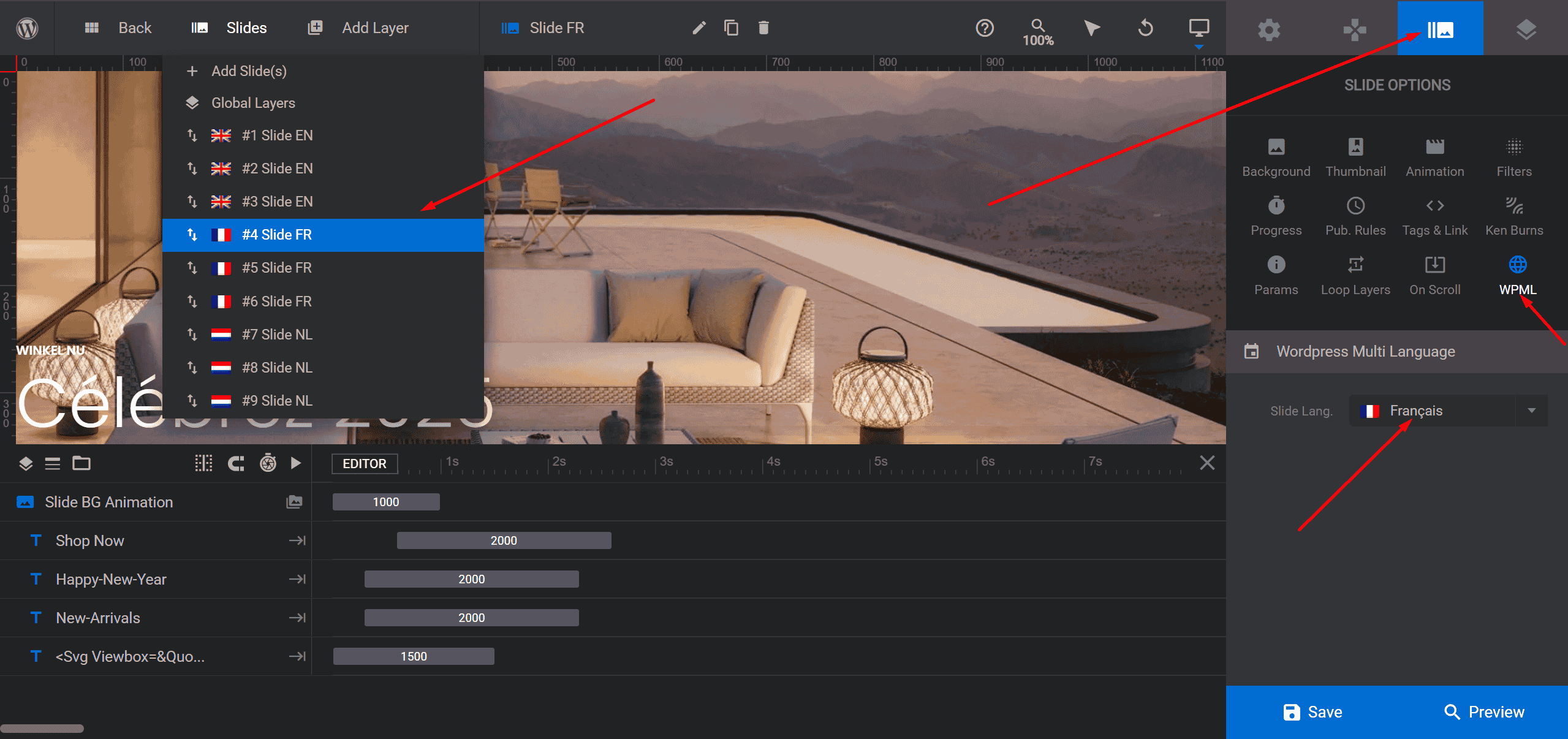Image resolution: width=1568 pixels, height=739 pixels.
Task: Click the rename slide pencil icon
Action: [x=699, y=28]
